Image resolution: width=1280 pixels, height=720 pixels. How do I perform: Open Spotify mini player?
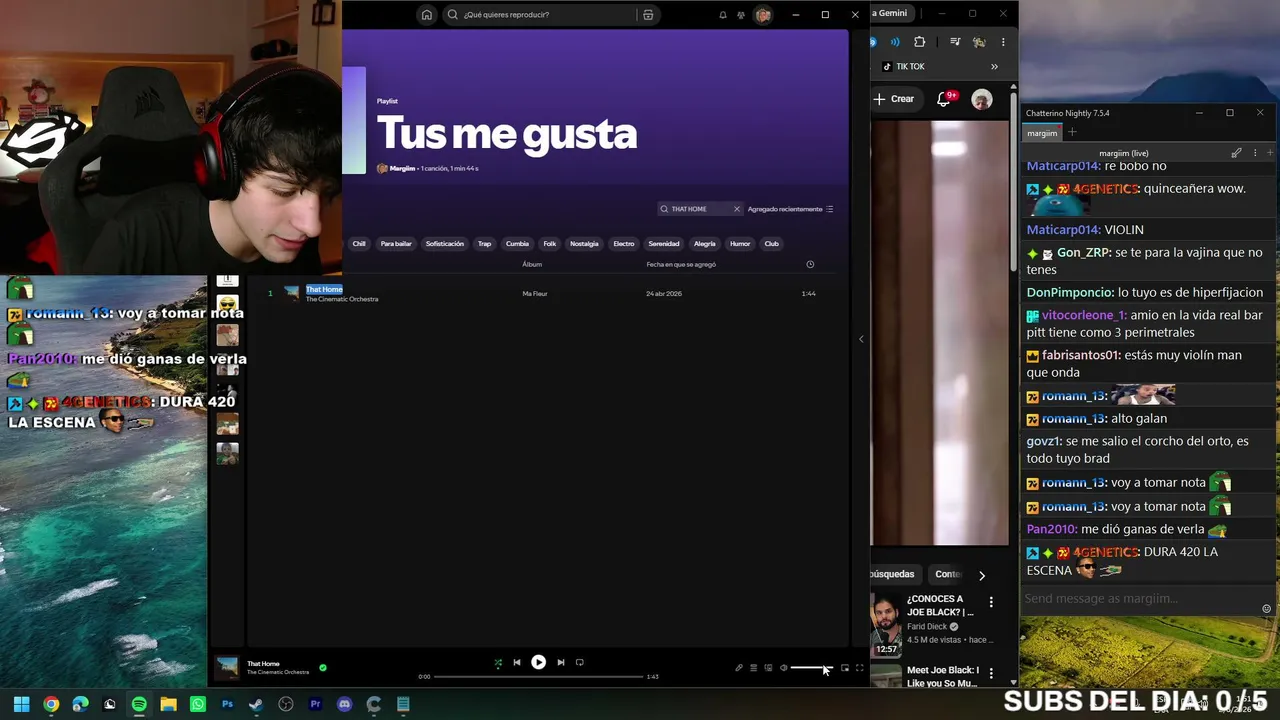pyautogui.click(x=845, y=668)
